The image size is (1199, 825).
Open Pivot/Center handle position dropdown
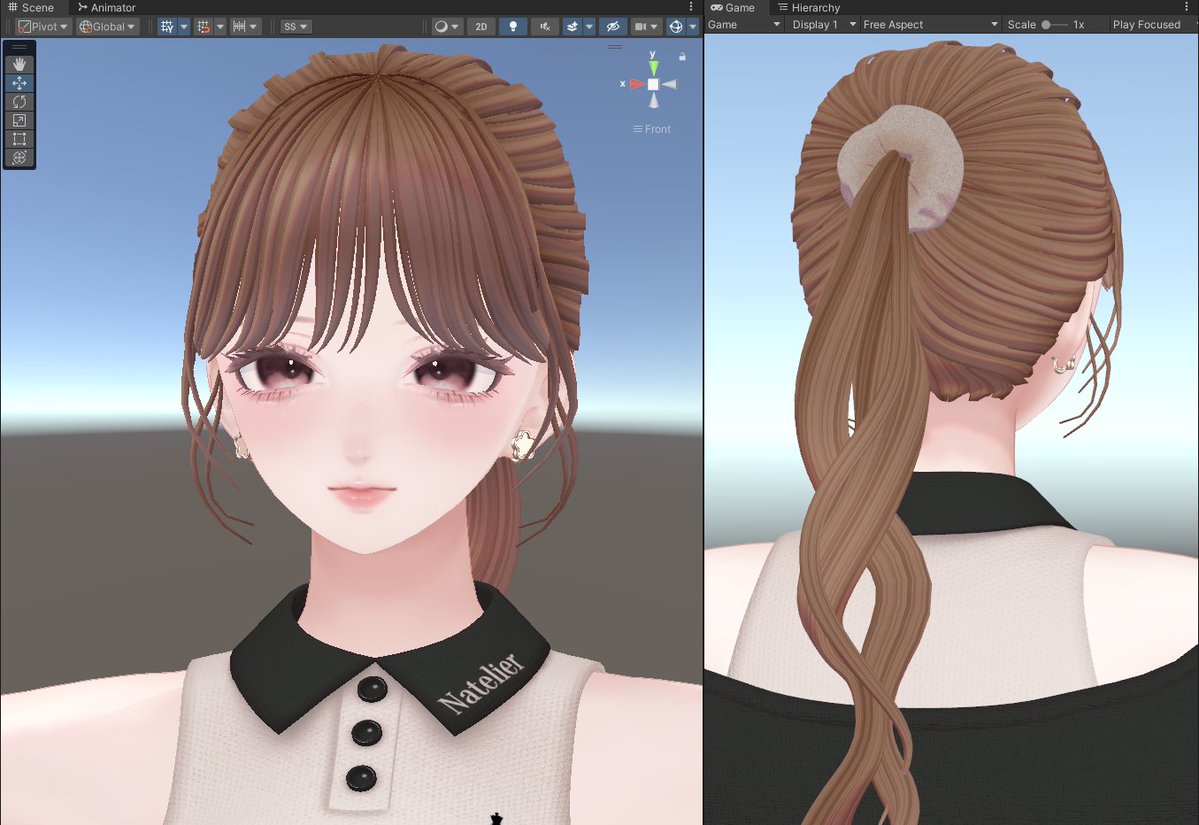[43, 27]
